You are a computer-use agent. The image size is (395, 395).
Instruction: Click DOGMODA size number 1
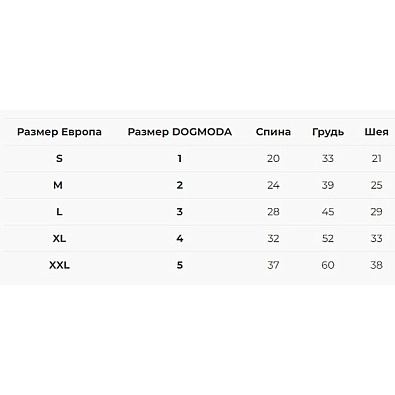tap(180, 158)
